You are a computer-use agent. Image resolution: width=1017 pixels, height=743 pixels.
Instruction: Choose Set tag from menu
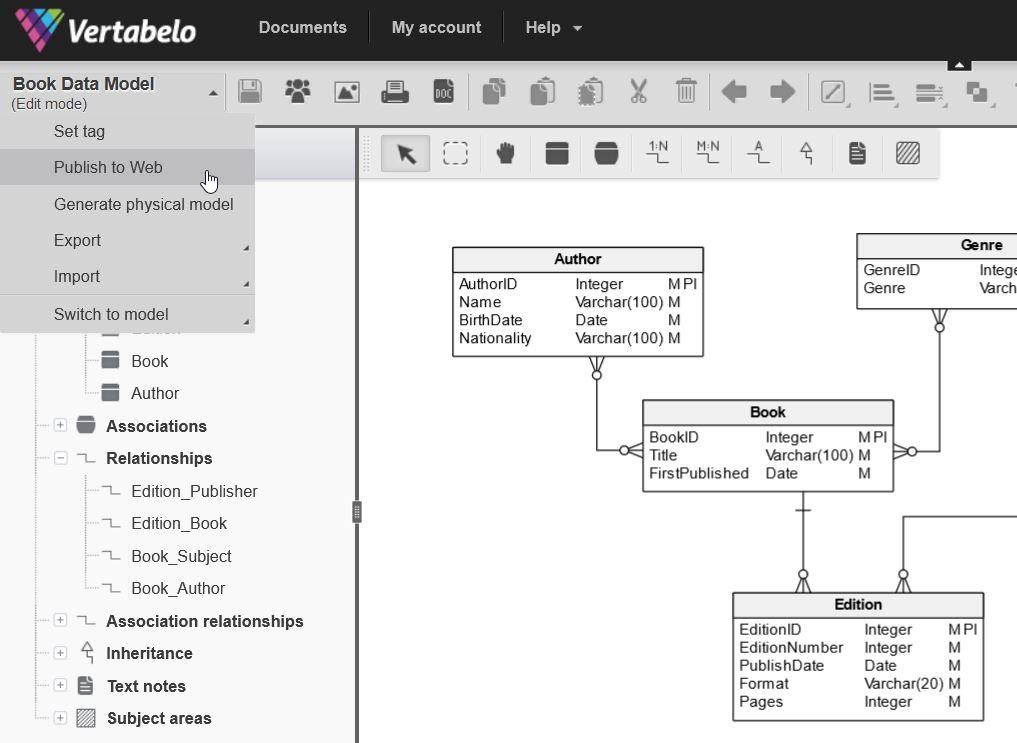coord(127,132)
